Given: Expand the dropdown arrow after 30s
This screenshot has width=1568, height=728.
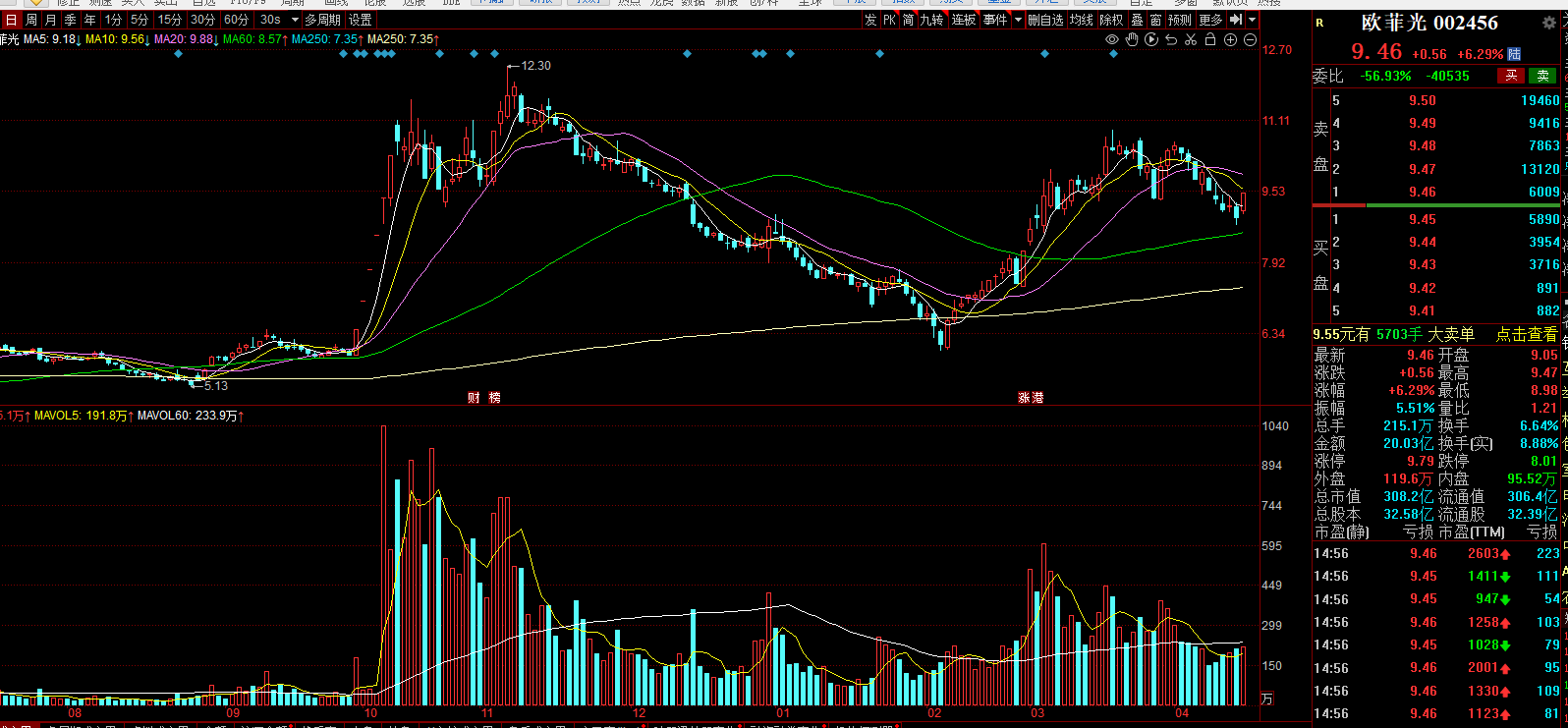Looking at the screenshot, I should [295, 20].
